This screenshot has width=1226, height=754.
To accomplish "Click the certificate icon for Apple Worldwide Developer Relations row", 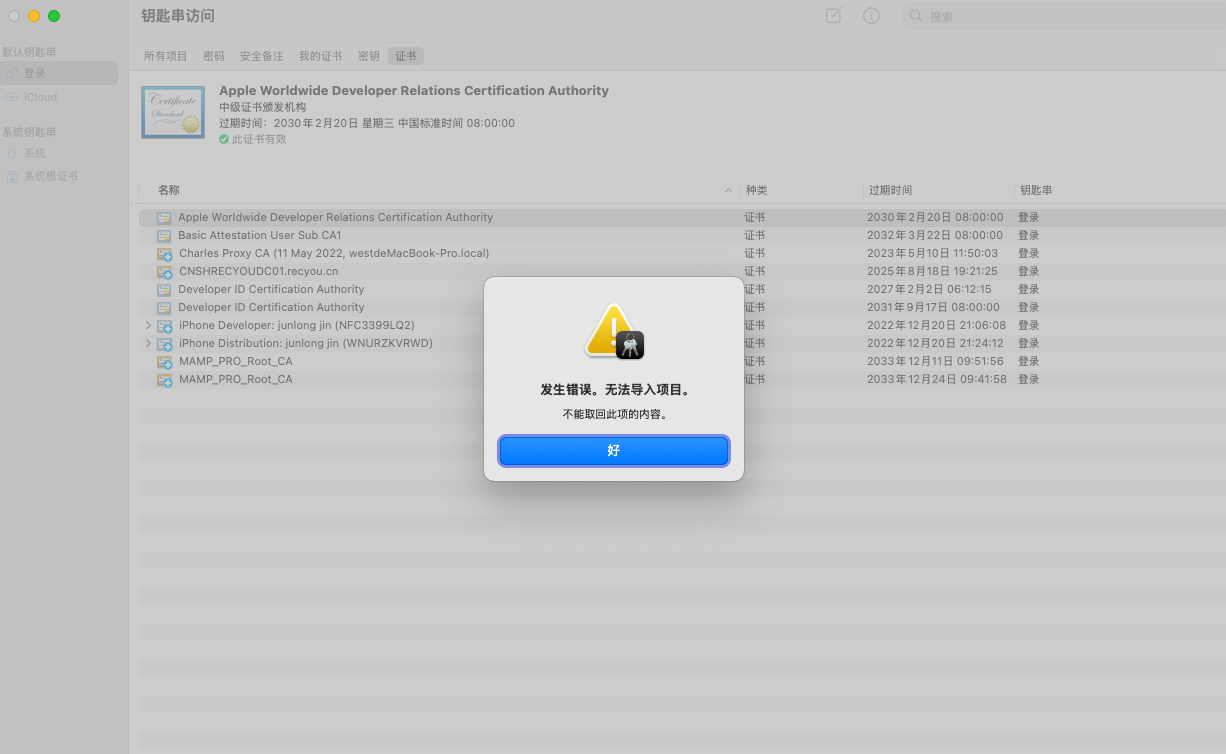I will pos(164,217).
